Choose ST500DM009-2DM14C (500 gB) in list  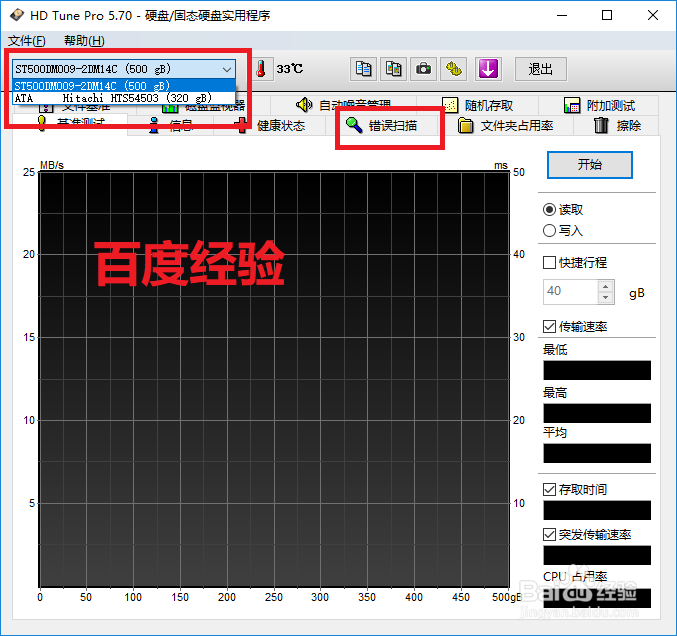(124, 85)
